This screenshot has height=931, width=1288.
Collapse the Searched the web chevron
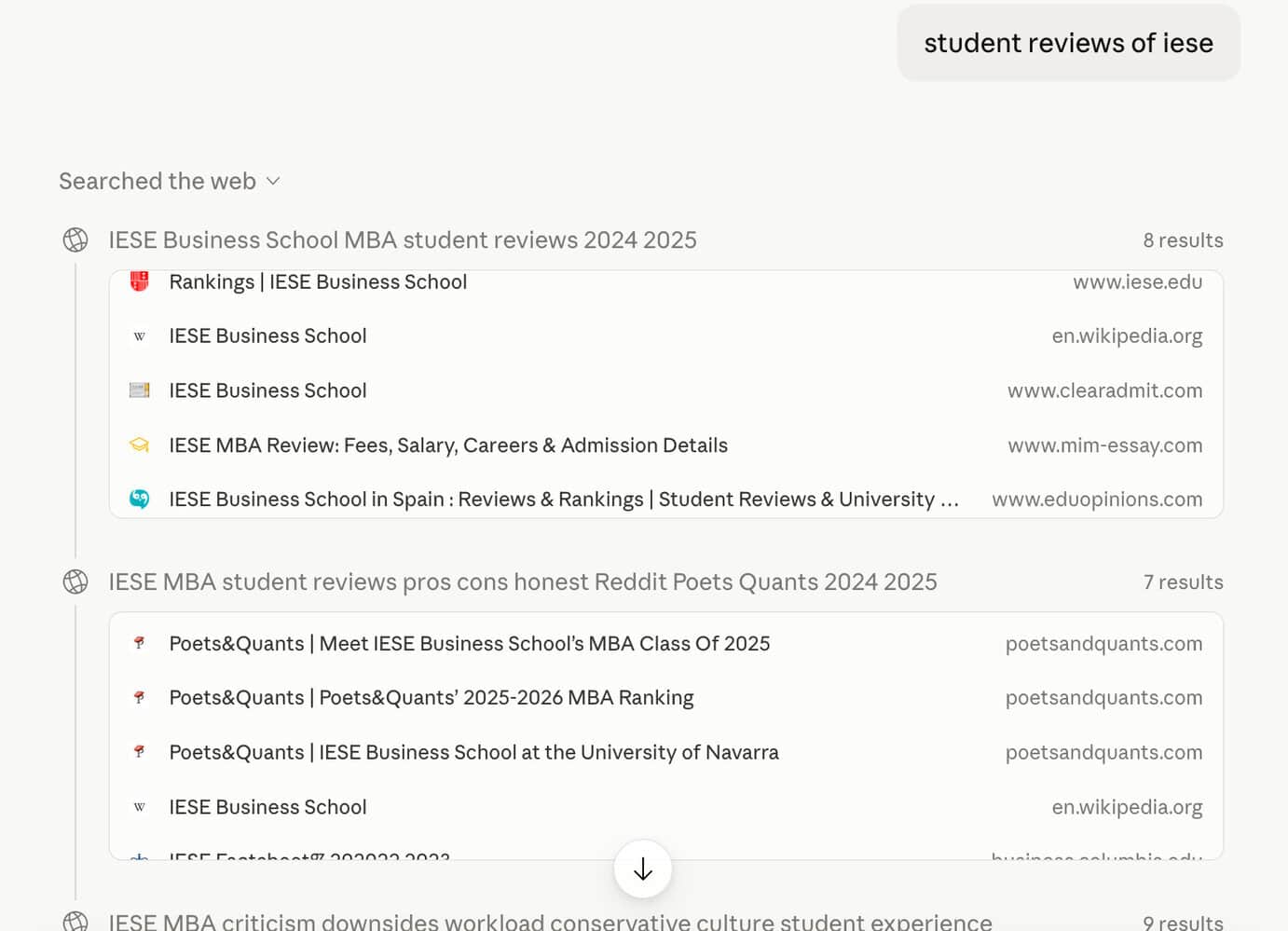click(273, 181)
